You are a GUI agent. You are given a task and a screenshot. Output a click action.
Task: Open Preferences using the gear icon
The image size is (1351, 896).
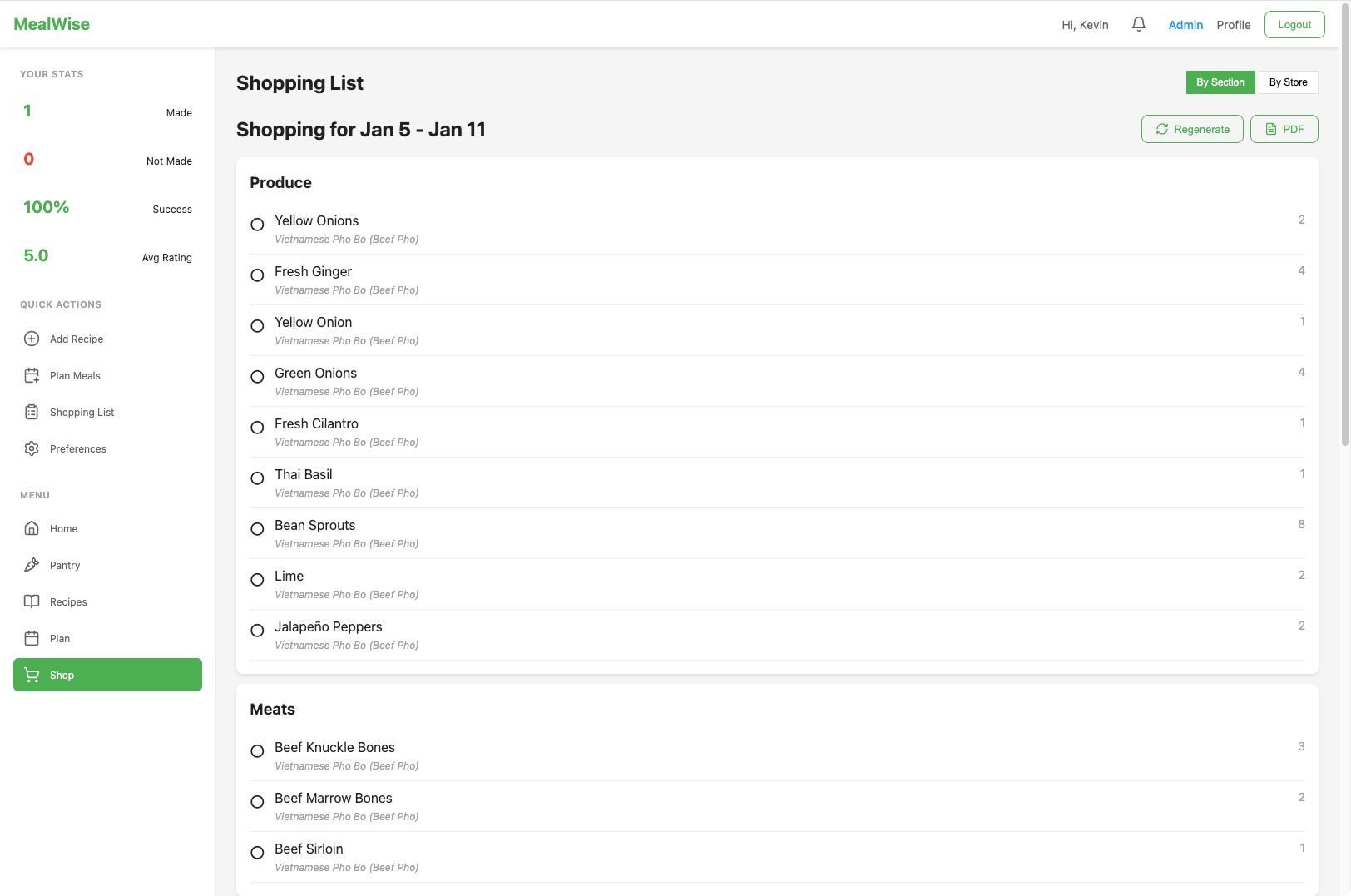click(32, 448)
